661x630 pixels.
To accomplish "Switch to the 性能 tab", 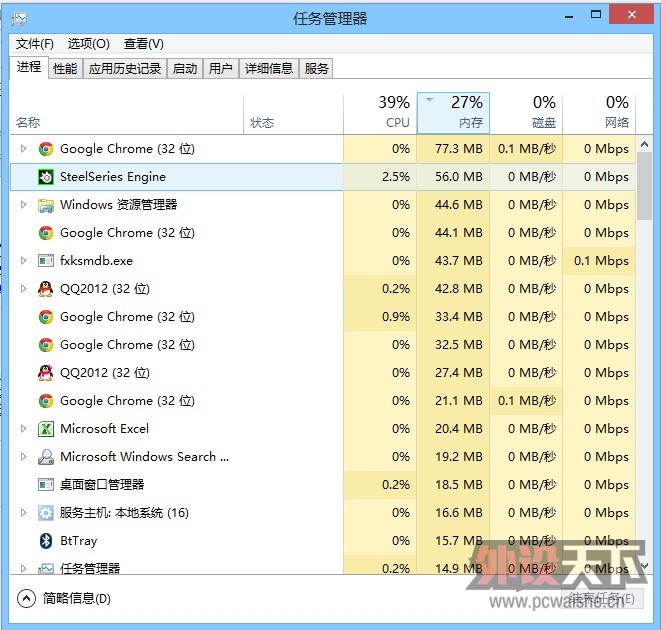I will click(65, 68).
